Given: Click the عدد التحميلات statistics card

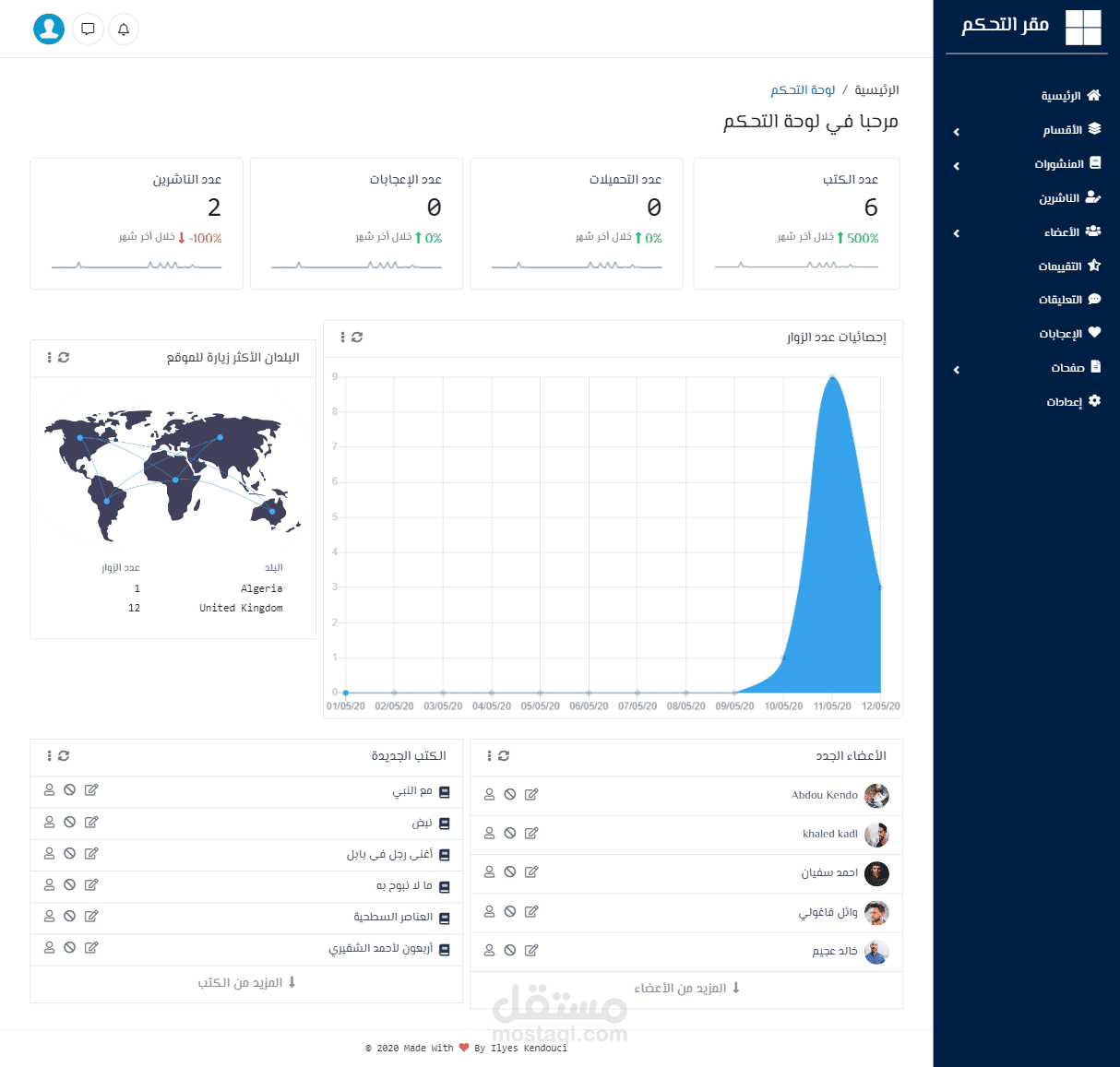Looking at the screenshot, I should point(577,224).
